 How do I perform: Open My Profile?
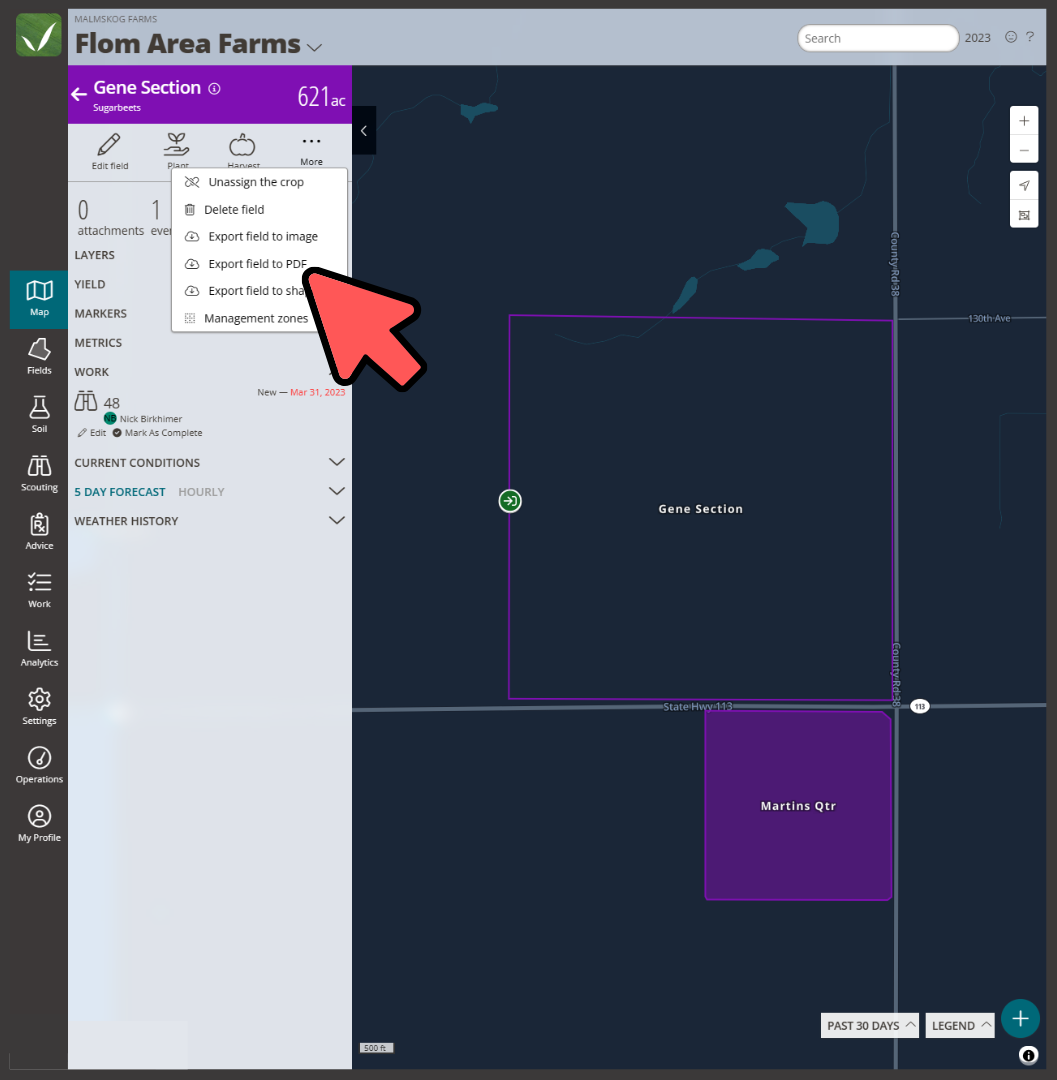[39, 824]
